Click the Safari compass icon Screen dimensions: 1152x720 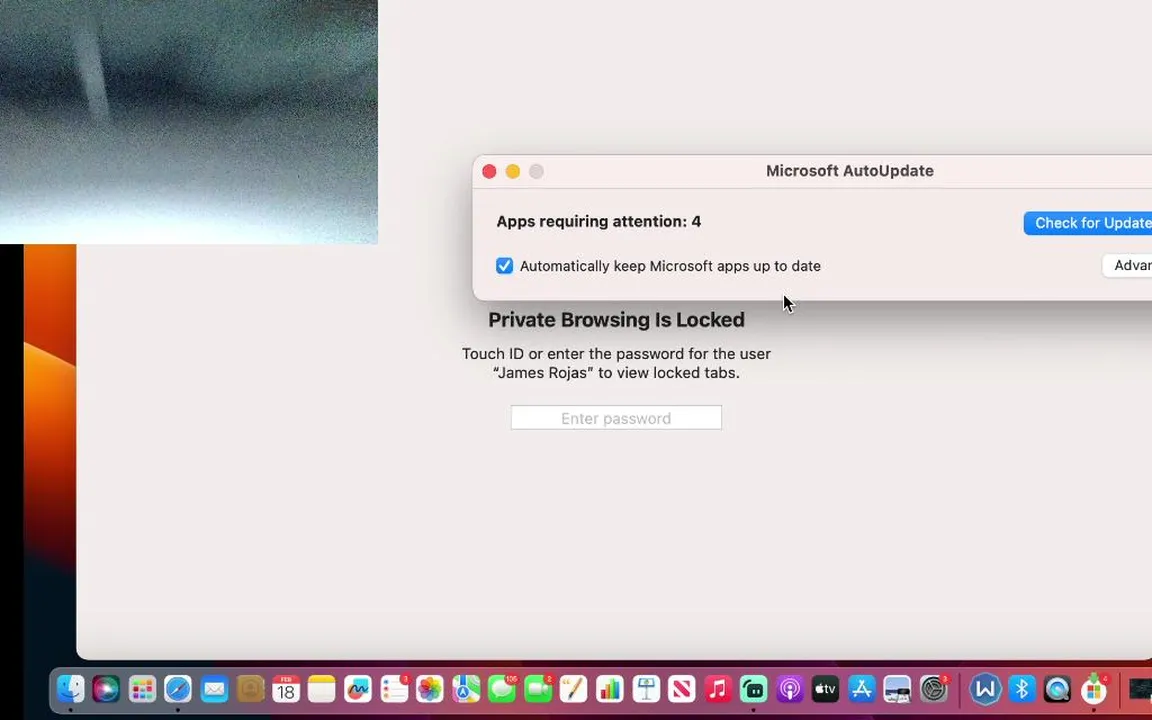[x=178, y=689]
